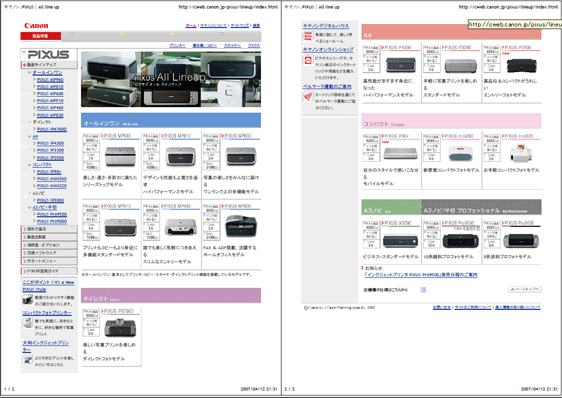Screen dimensions: 562x398
Task: Open the PIXUS MP830 fax printer image
Action: pos(241,226)
